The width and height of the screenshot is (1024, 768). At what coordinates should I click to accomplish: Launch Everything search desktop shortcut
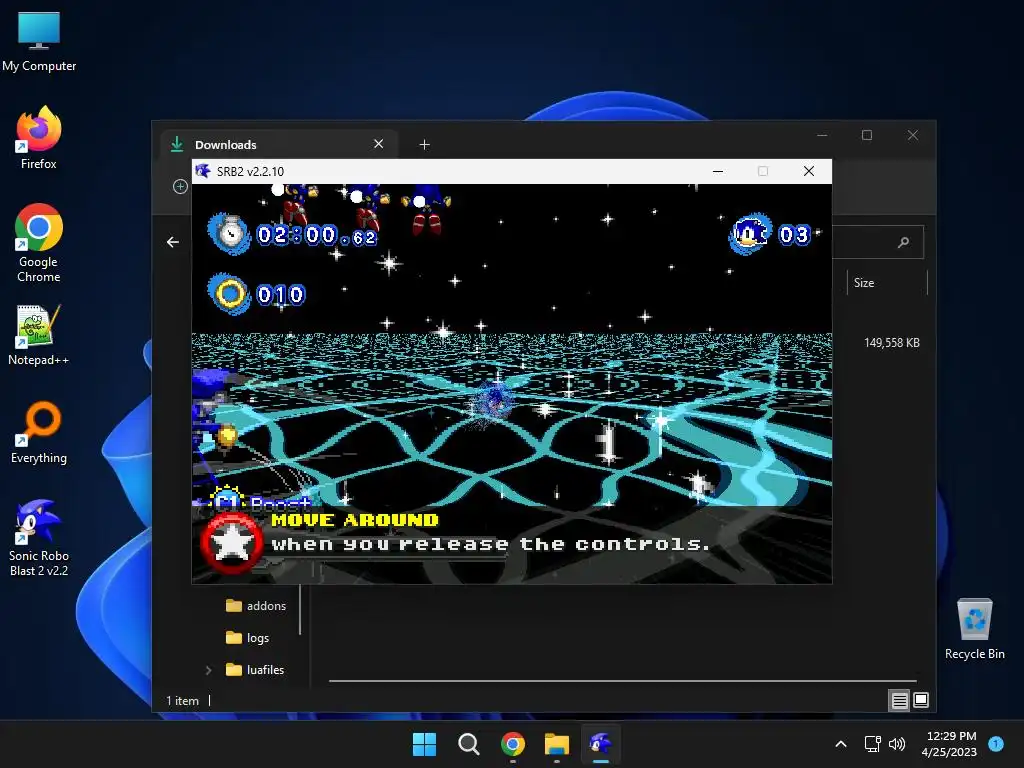pos(39,432)
